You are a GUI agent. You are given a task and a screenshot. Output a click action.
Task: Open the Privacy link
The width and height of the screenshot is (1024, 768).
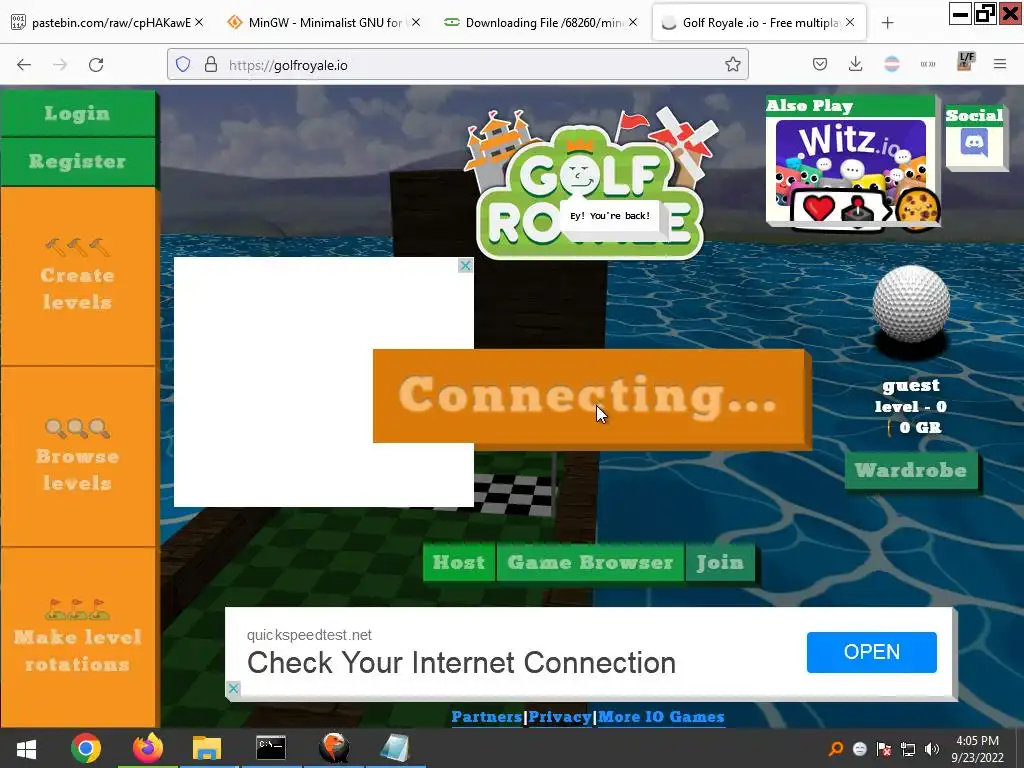[x=560, y=717]
